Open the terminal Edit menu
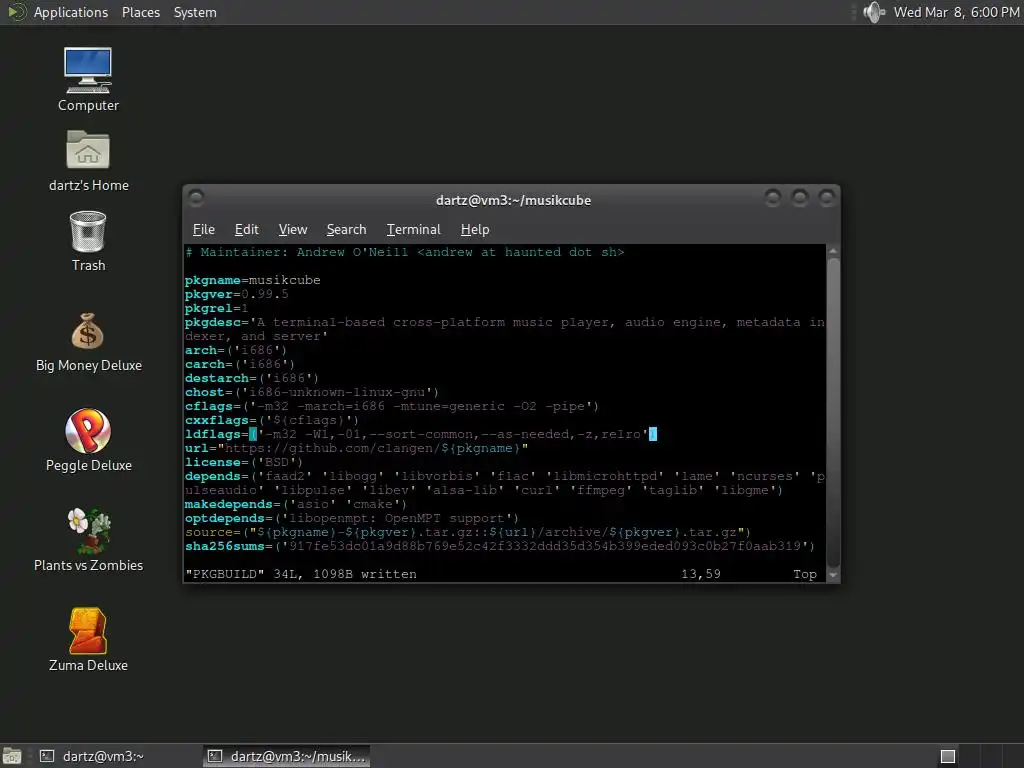 tap(246, 229)
